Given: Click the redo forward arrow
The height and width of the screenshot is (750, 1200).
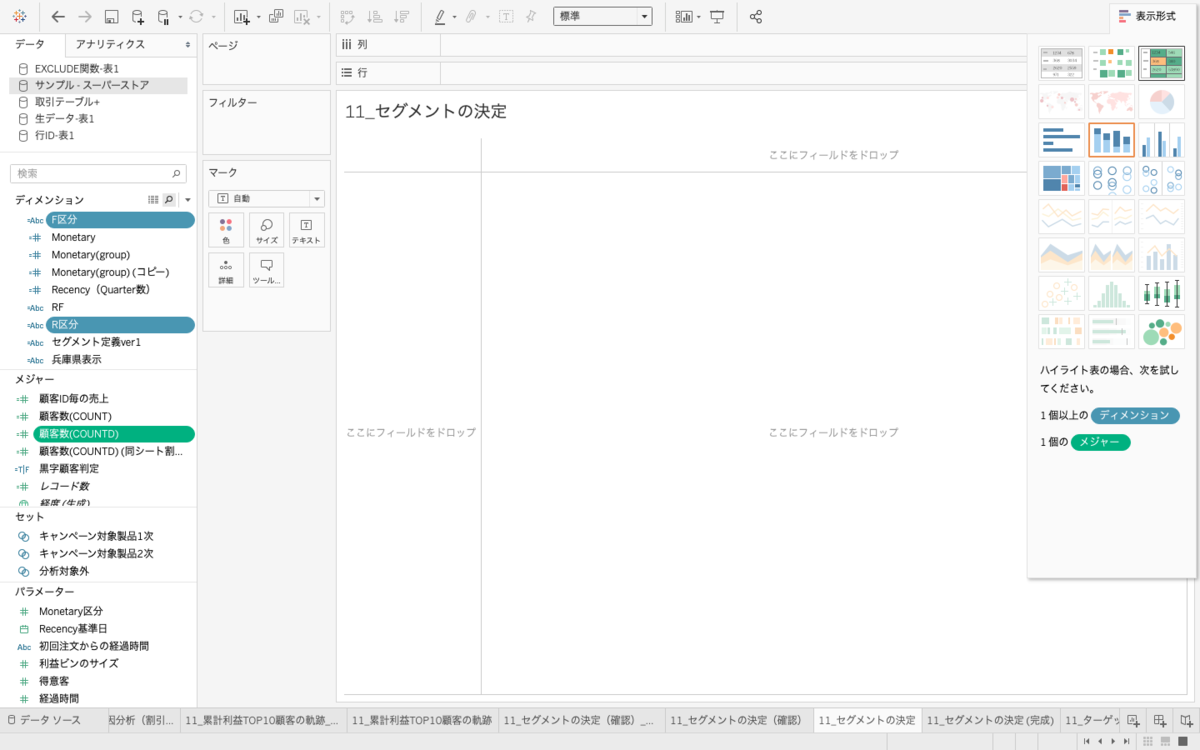Looking at the screenshot, I should coord(85,16).
